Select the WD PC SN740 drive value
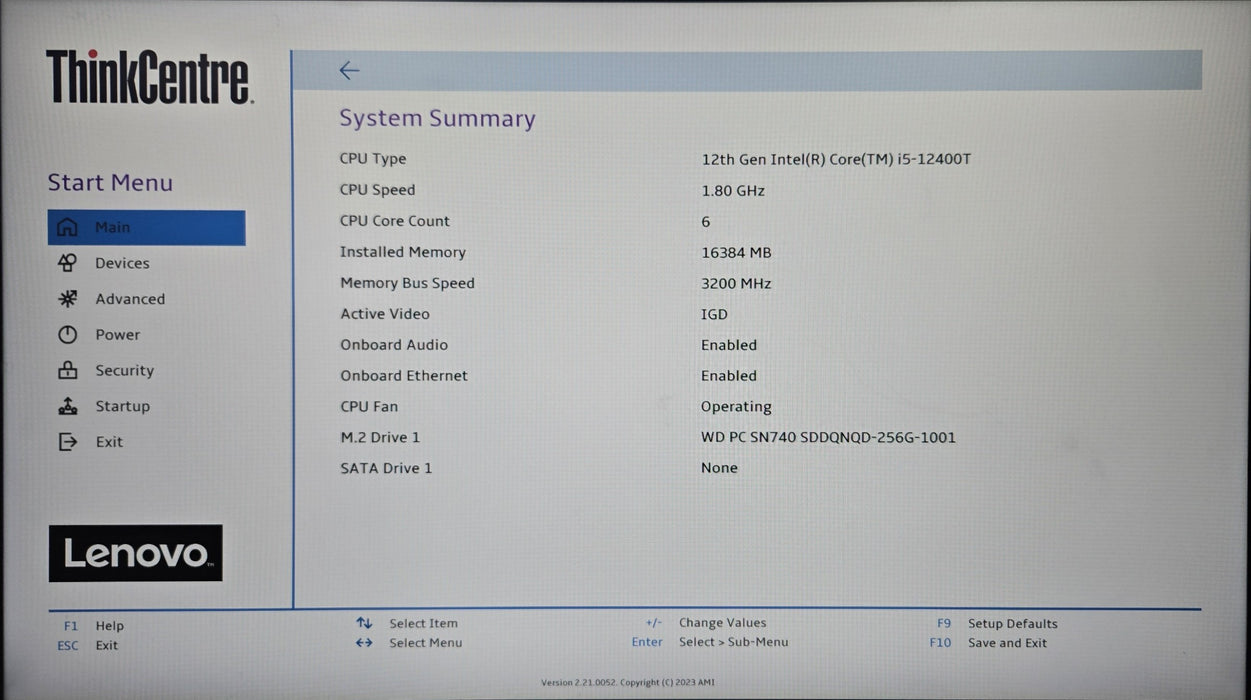Screen dimensions: 1251x700 pyautogui.click(x=828, y=438)
